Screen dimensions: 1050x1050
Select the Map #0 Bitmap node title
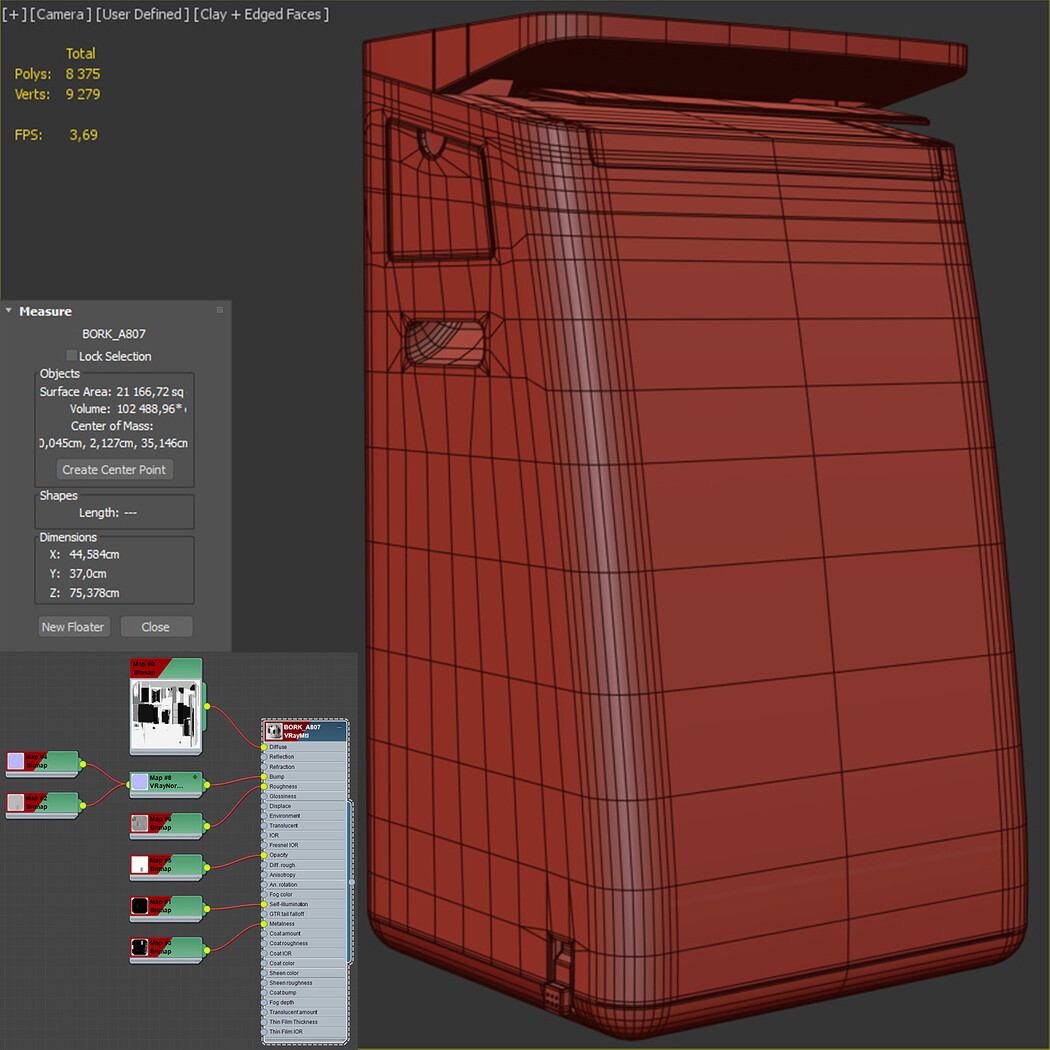coord(145,668)
